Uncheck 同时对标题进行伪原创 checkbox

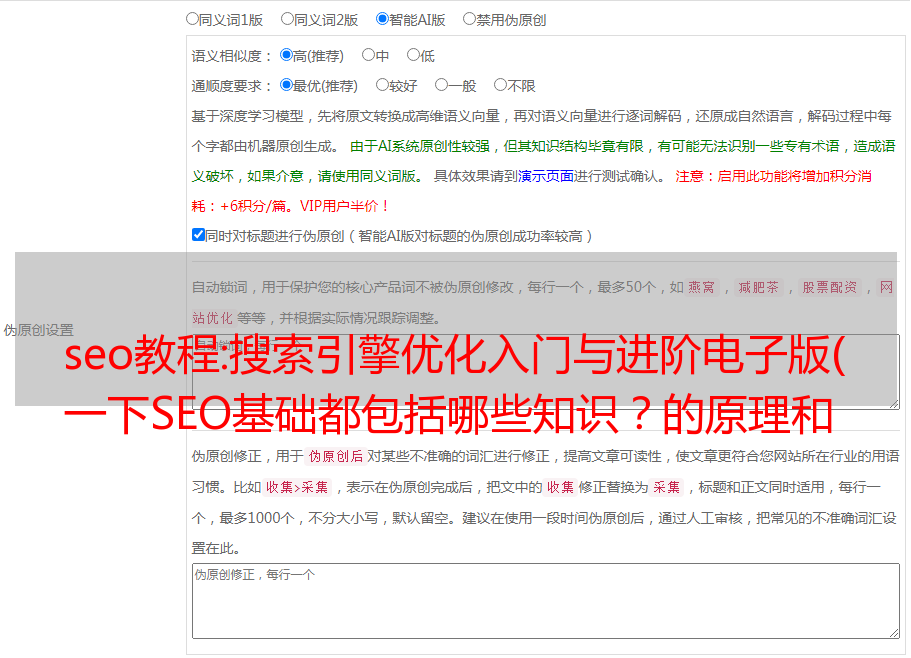click(x=198, y=235)
